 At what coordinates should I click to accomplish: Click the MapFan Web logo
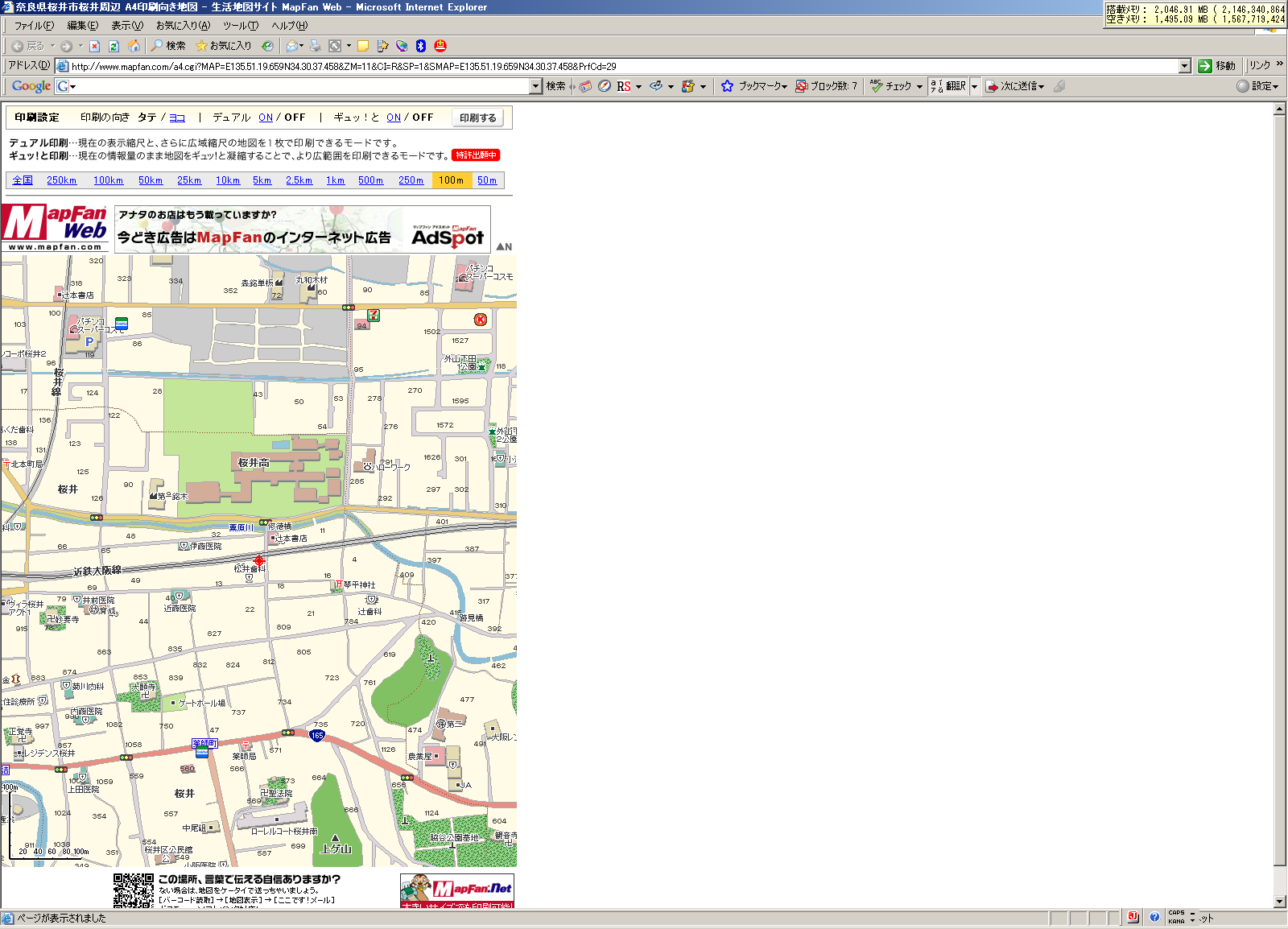coord(55,228)
